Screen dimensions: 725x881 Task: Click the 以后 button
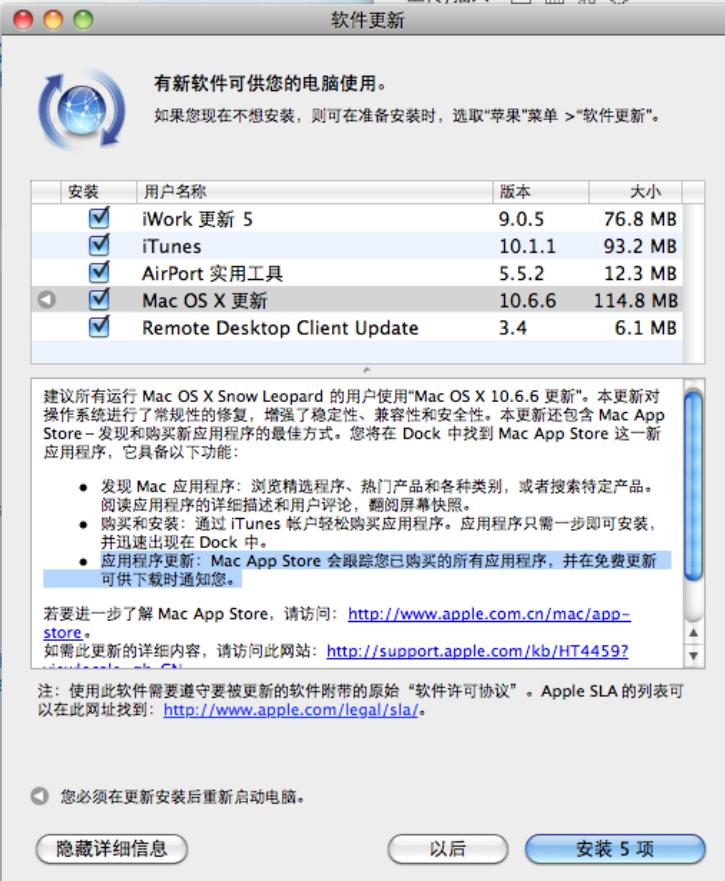point(448,848)
